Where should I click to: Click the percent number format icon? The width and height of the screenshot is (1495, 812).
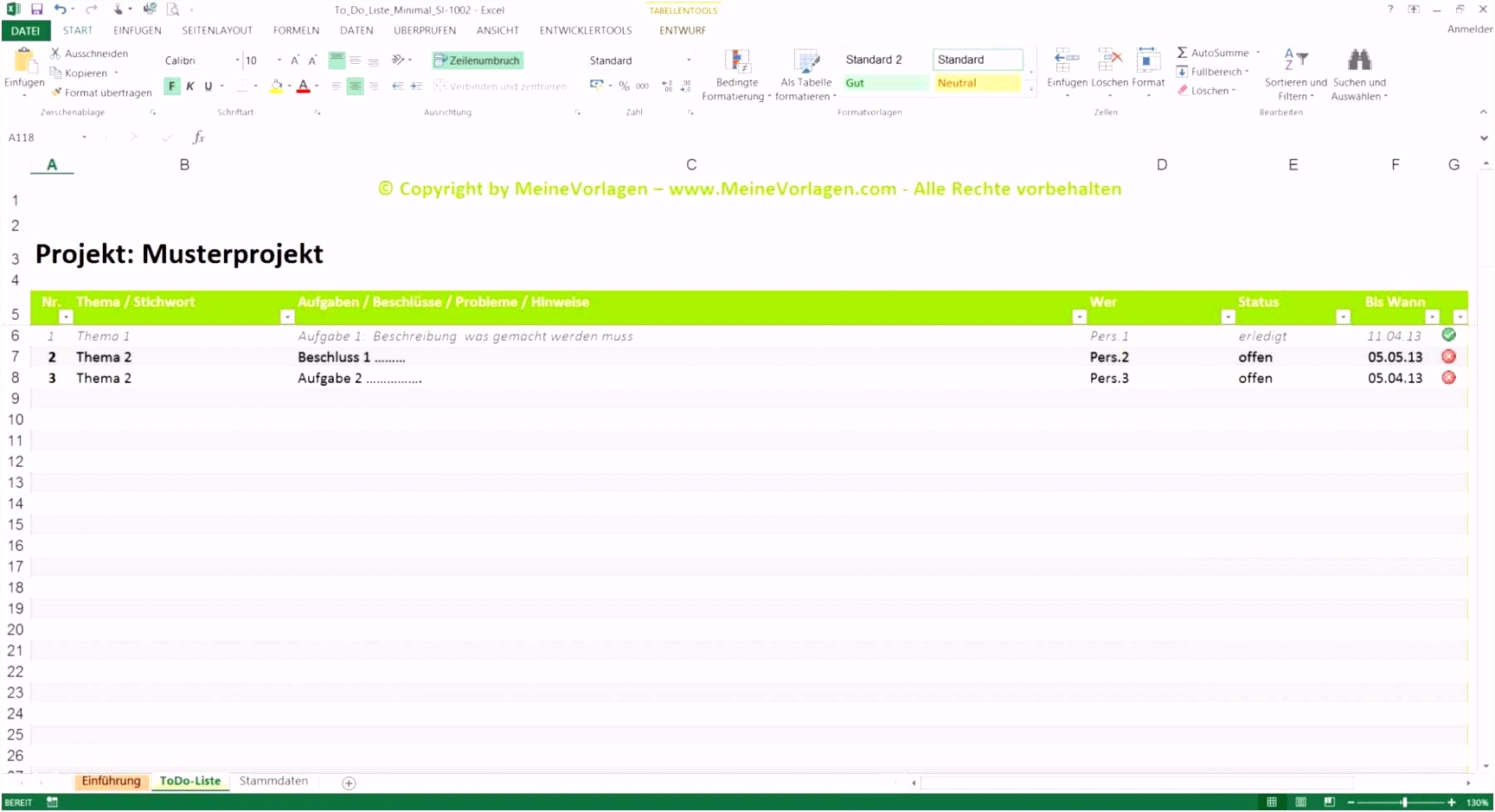[624, 86]
